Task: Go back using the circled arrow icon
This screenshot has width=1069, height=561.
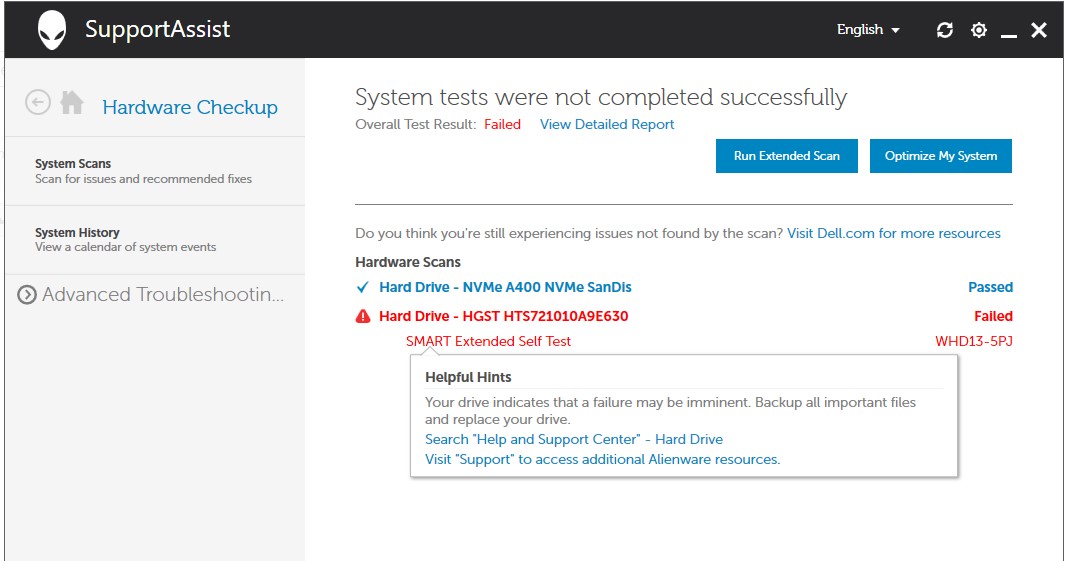Action: coord(37,103)
